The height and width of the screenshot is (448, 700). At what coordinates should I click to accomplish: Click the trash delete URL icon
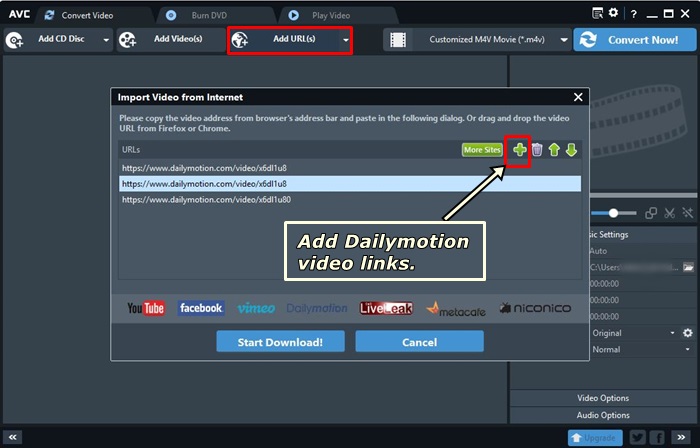(537, 150)
